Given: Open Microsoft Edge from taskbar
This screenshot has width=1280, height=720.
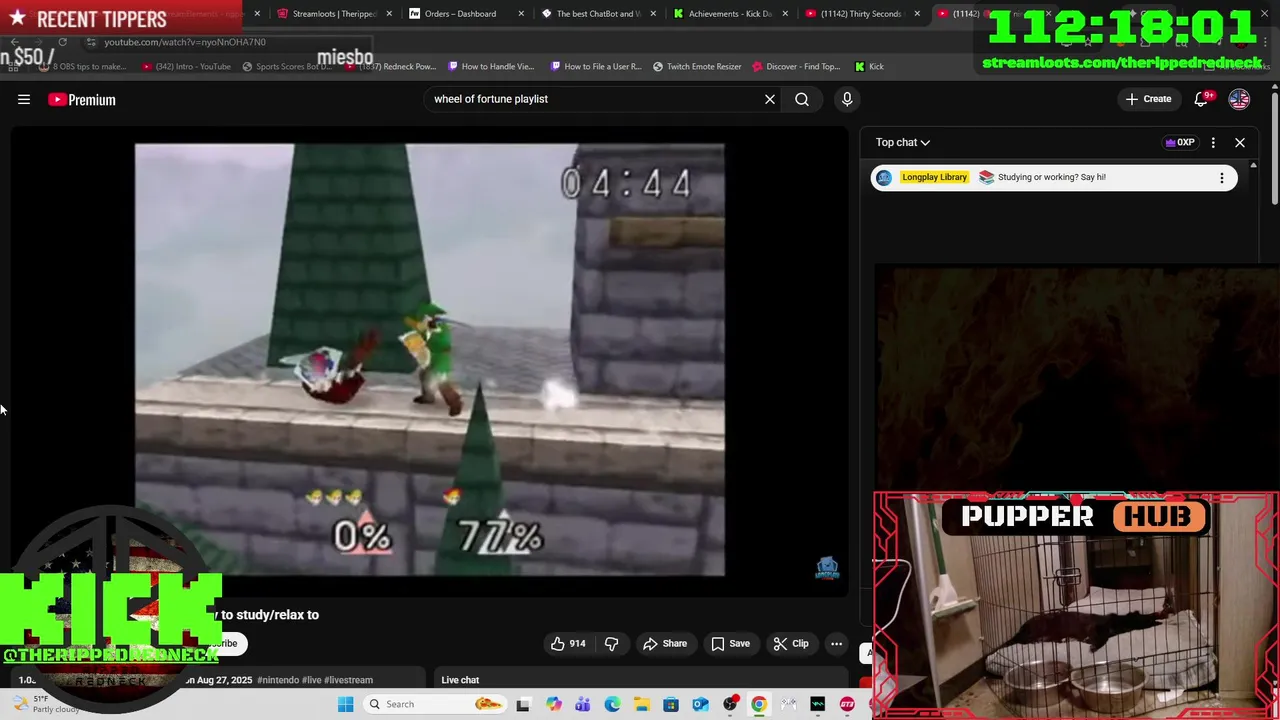Looking at the screenshot, I should coord(612,704).
